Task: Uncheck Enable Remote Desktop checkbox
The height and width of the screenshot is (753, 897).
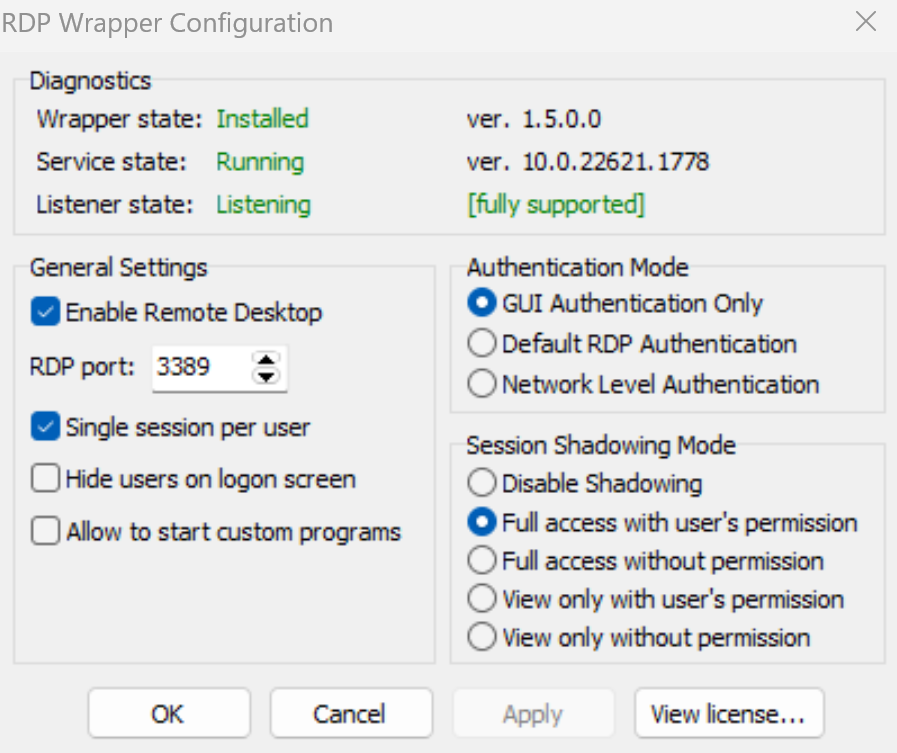Action: point(46,312)
